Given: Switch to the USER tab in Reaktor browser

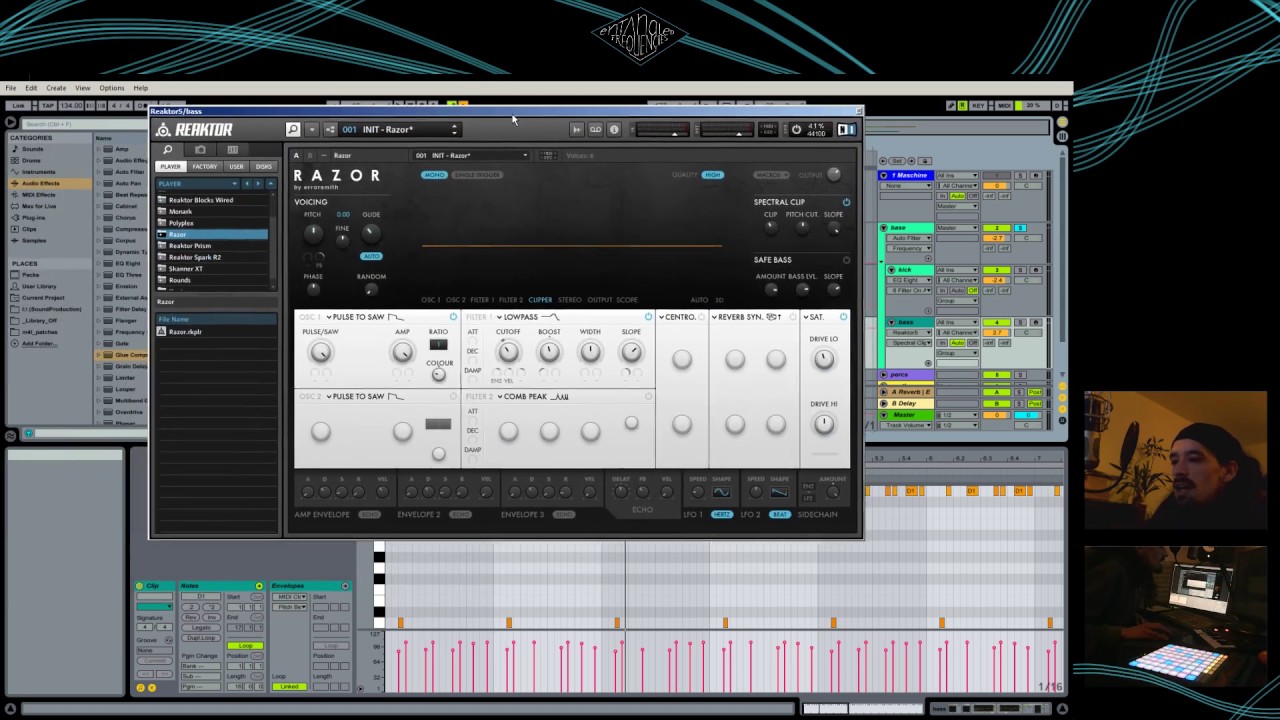Looking at the screenshot, I should click(x=236, y=167).
